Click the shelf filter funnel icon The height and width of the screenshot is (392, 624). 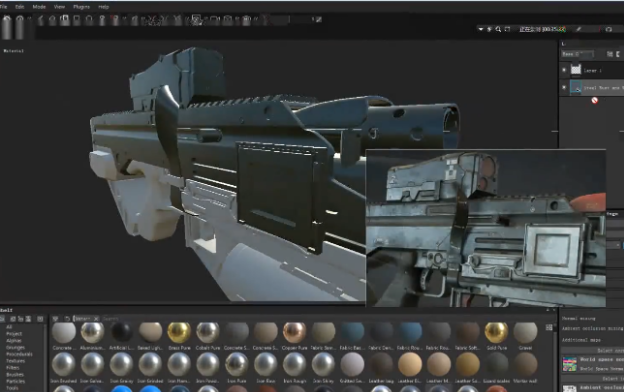[x=55, y=319]
